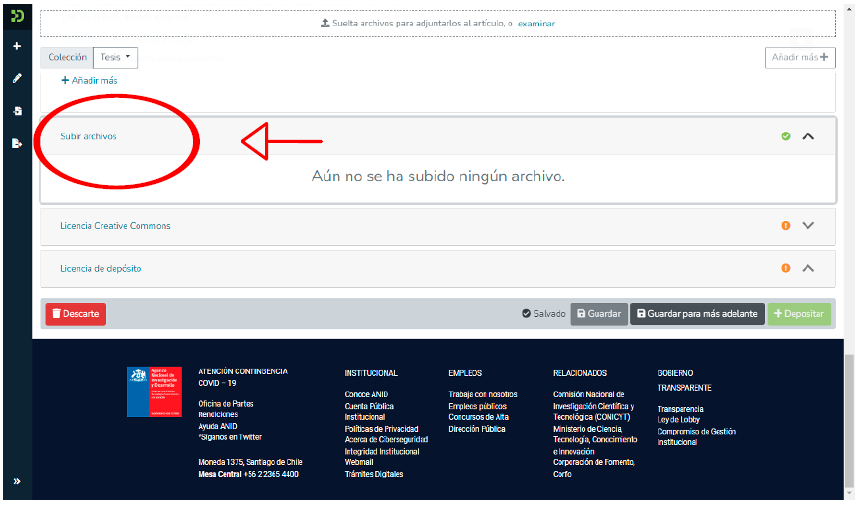Open the Compromiso de Gestión Institucional link
This screenshot has width=860, height=505.
[x=697, y=437]
